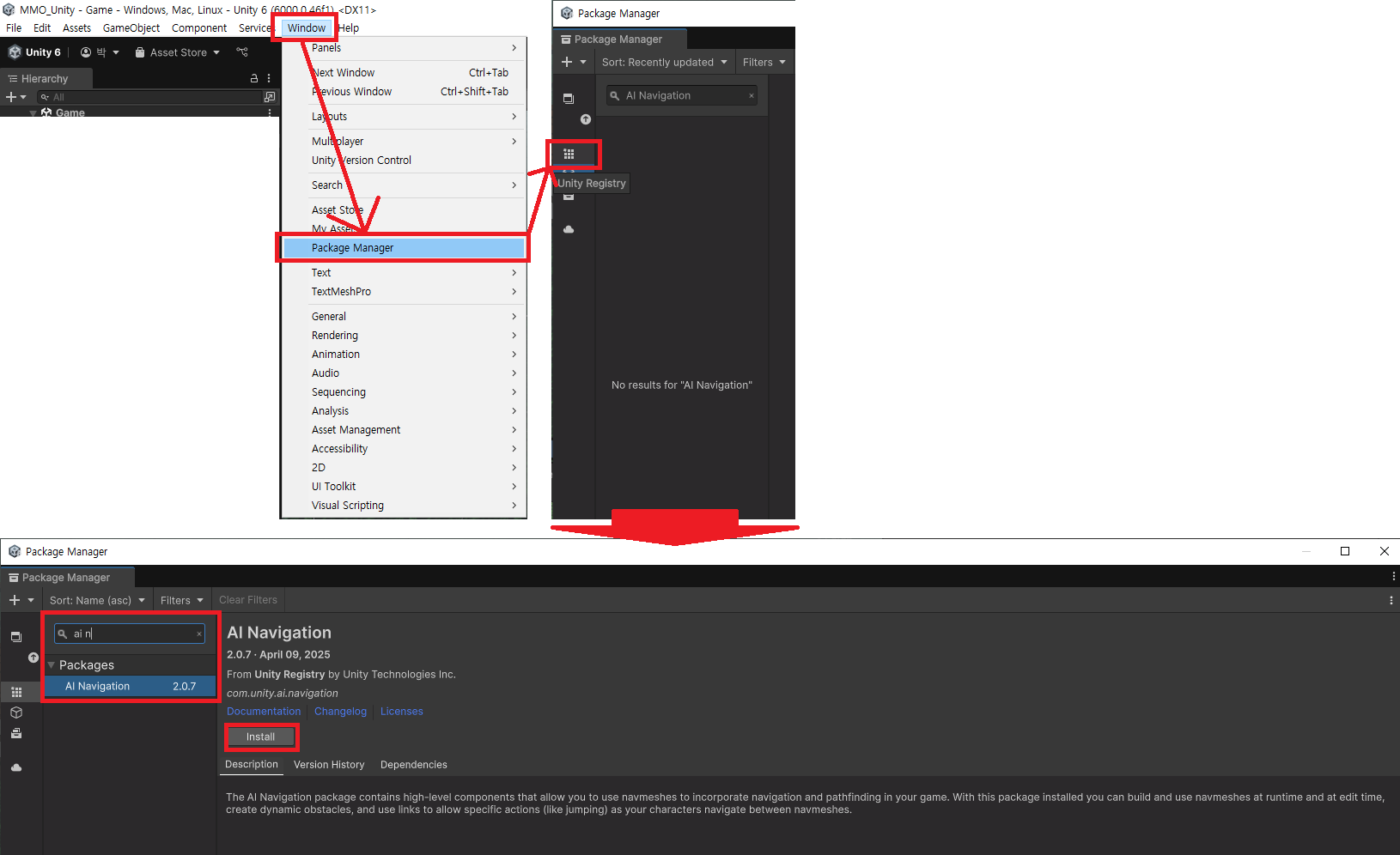Collapse the Packages group

tap(52, 665)
